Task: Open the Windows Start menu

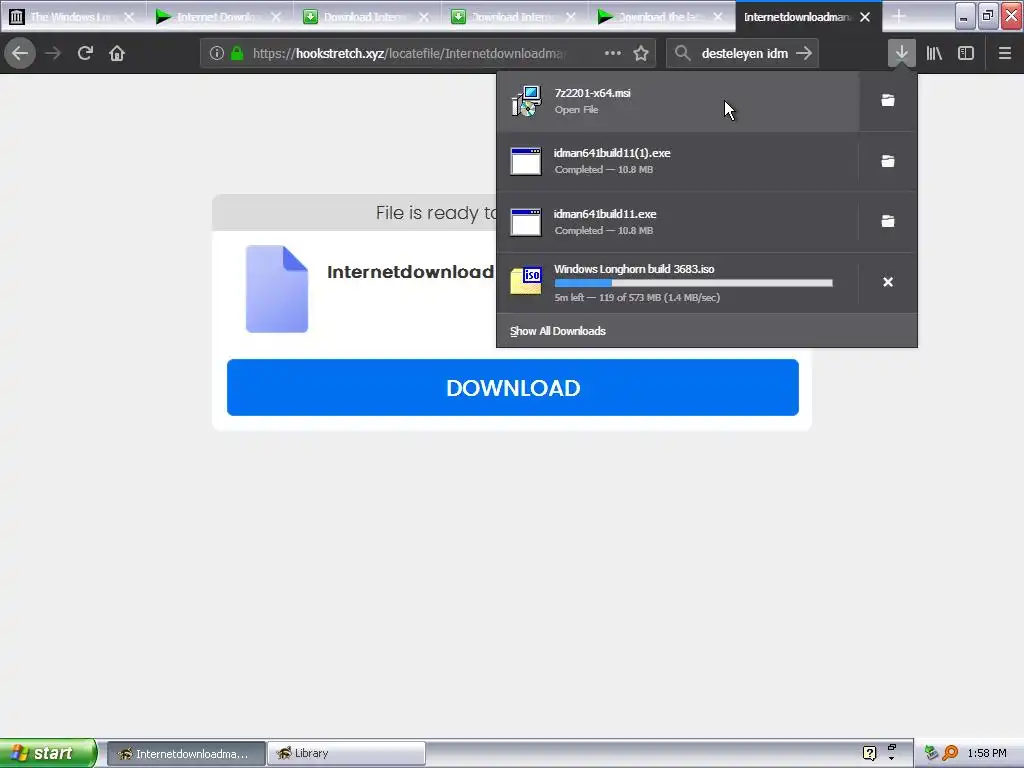Action: coord(48,753)
